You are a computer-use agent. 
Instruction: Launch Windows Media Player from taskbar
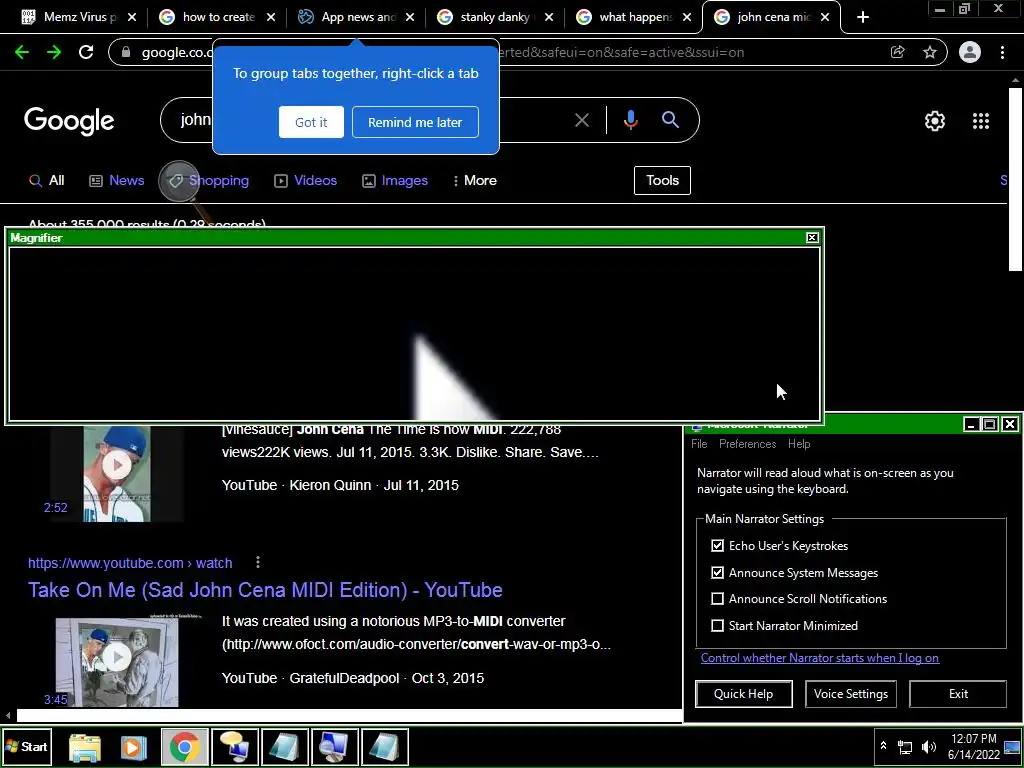tap(133, 747)
